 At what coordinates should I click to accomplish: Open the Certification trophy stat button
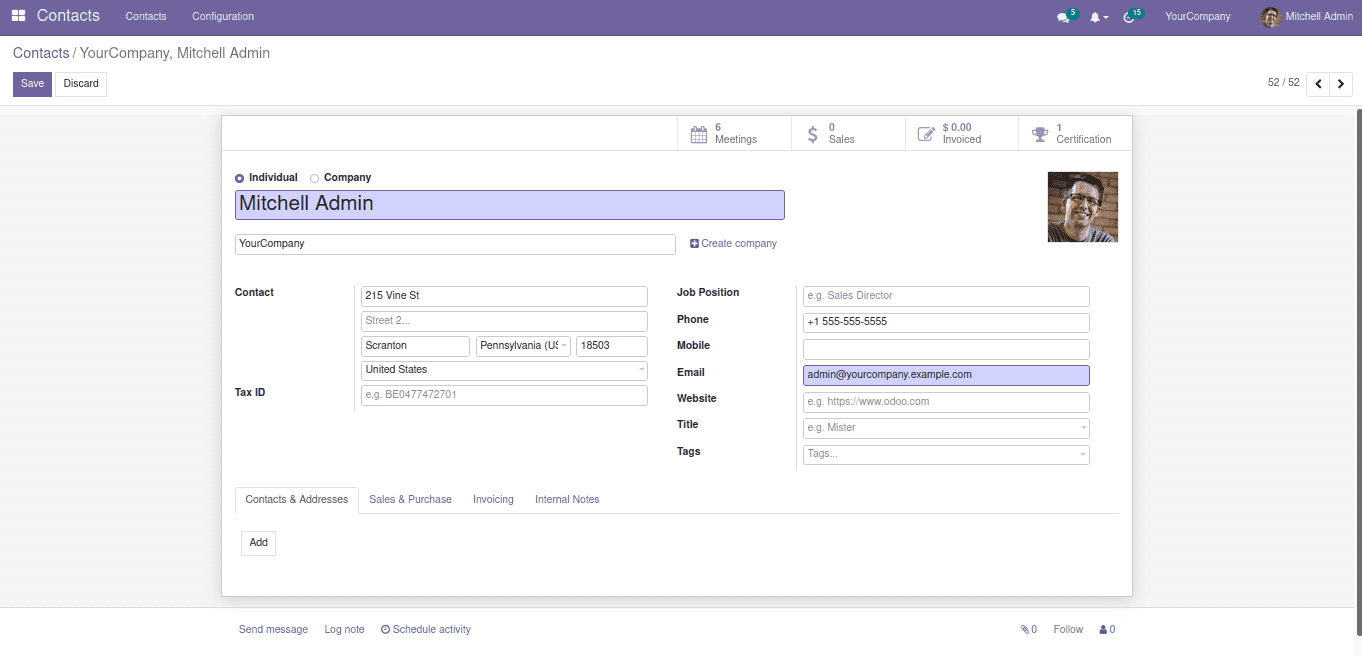(1074, 133)
